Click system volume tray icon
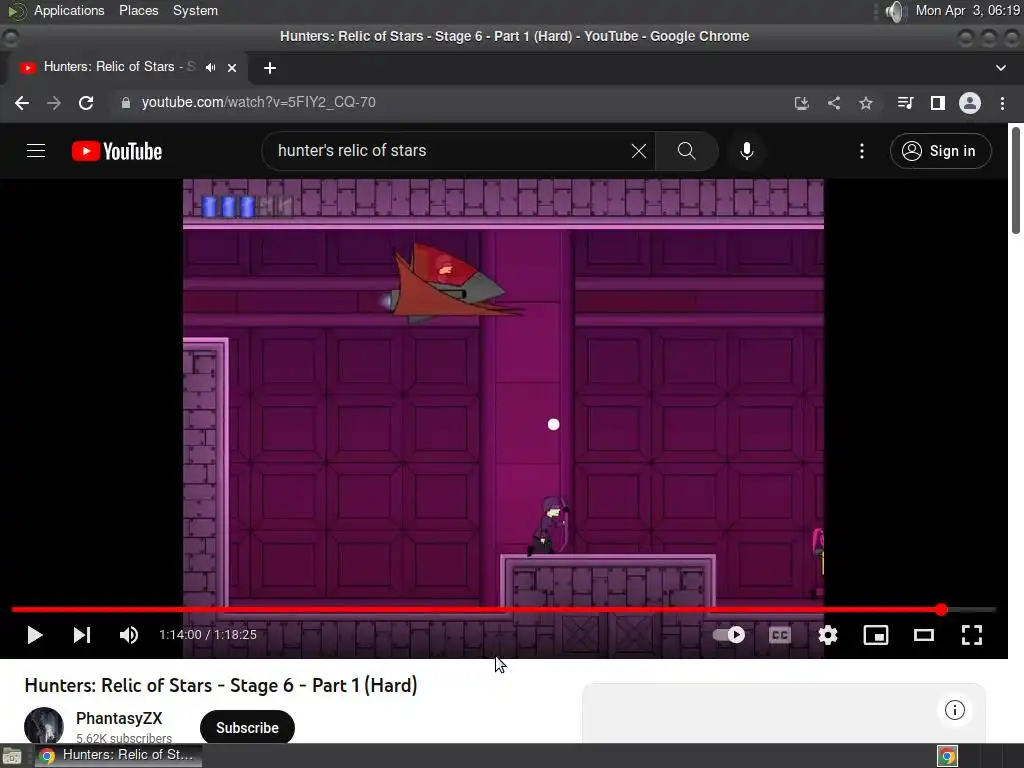The height and width of the screenshot is (768, 1024). pyautogui.click(x=896, y=10)
